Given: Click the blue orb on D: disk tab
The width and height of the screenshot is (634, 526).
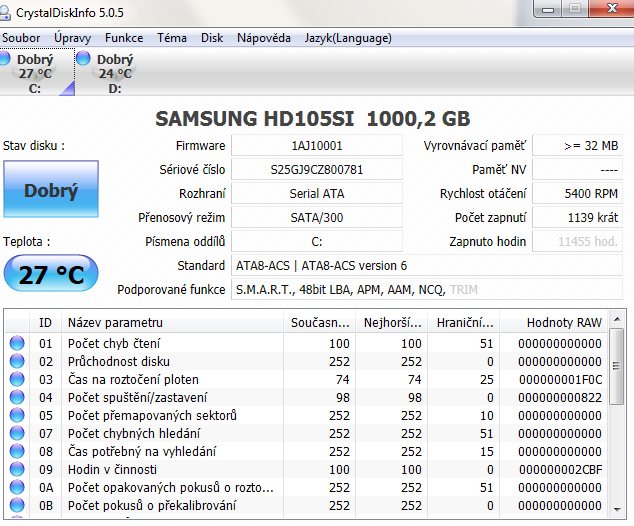Looking at the screenshot, I should coord(83,58).
